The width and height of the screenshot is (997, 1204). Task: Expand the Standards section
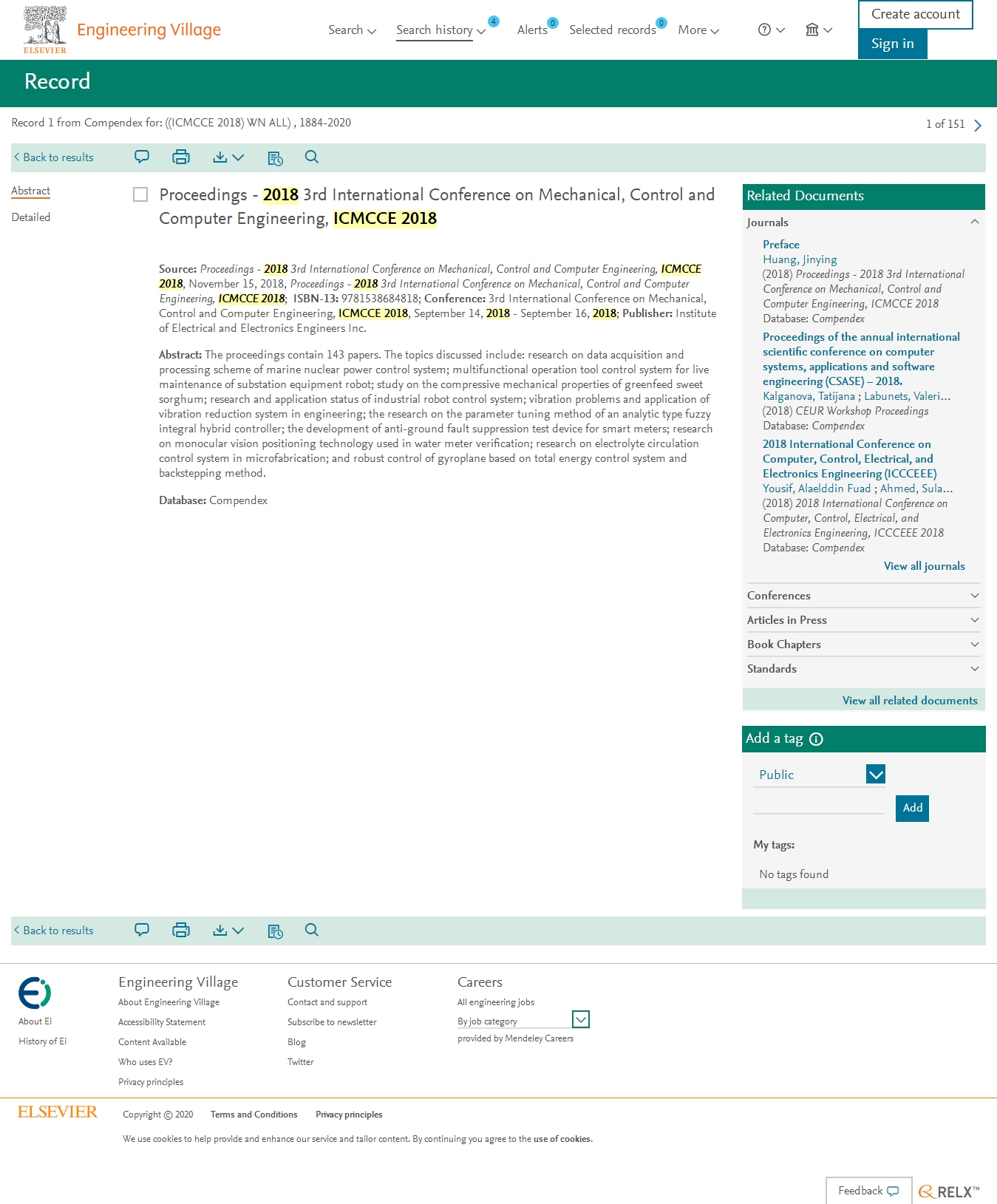(x=863, y=669)
